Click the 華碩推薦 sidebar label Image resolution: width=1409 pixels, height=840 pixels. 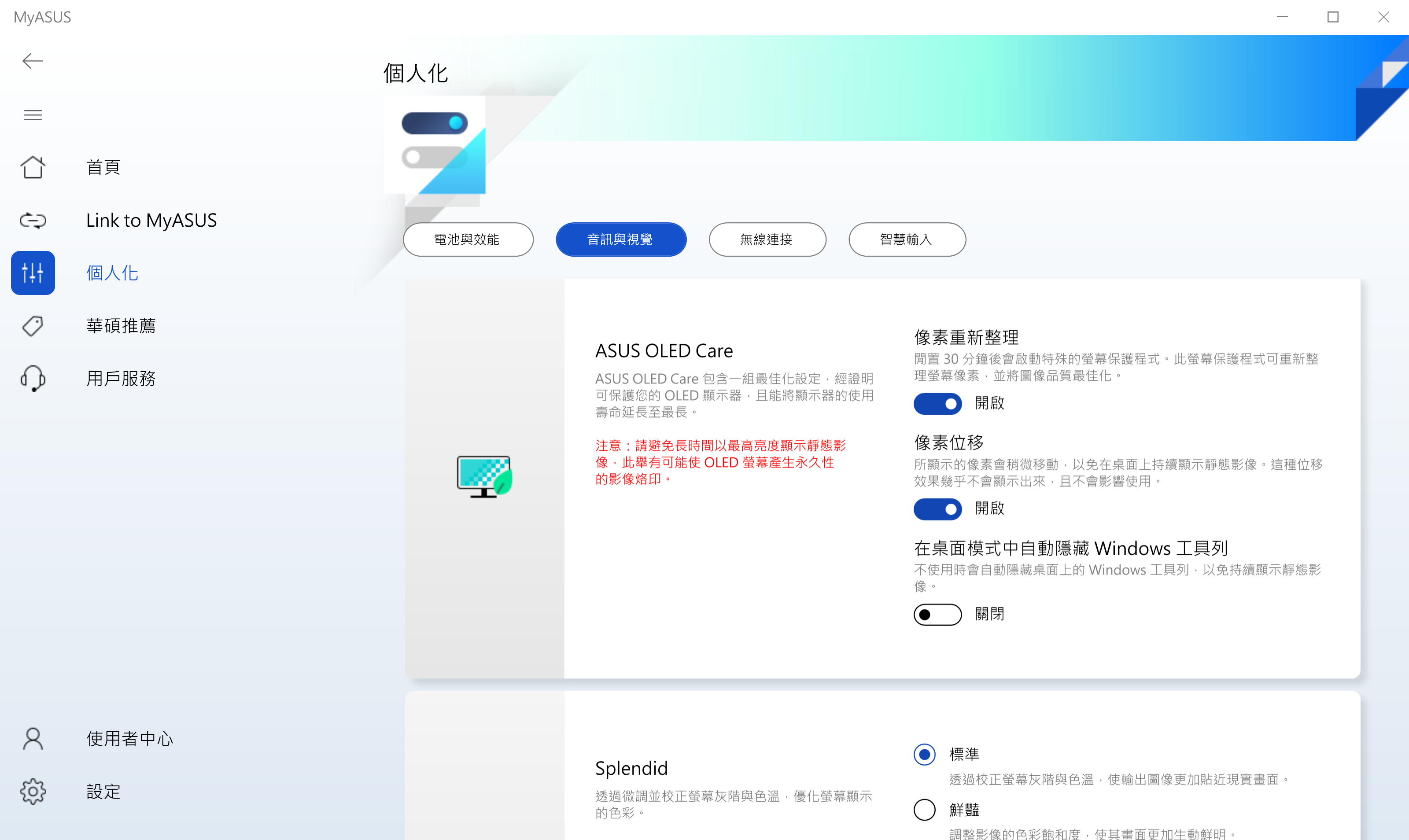click(x=121, y=325)
